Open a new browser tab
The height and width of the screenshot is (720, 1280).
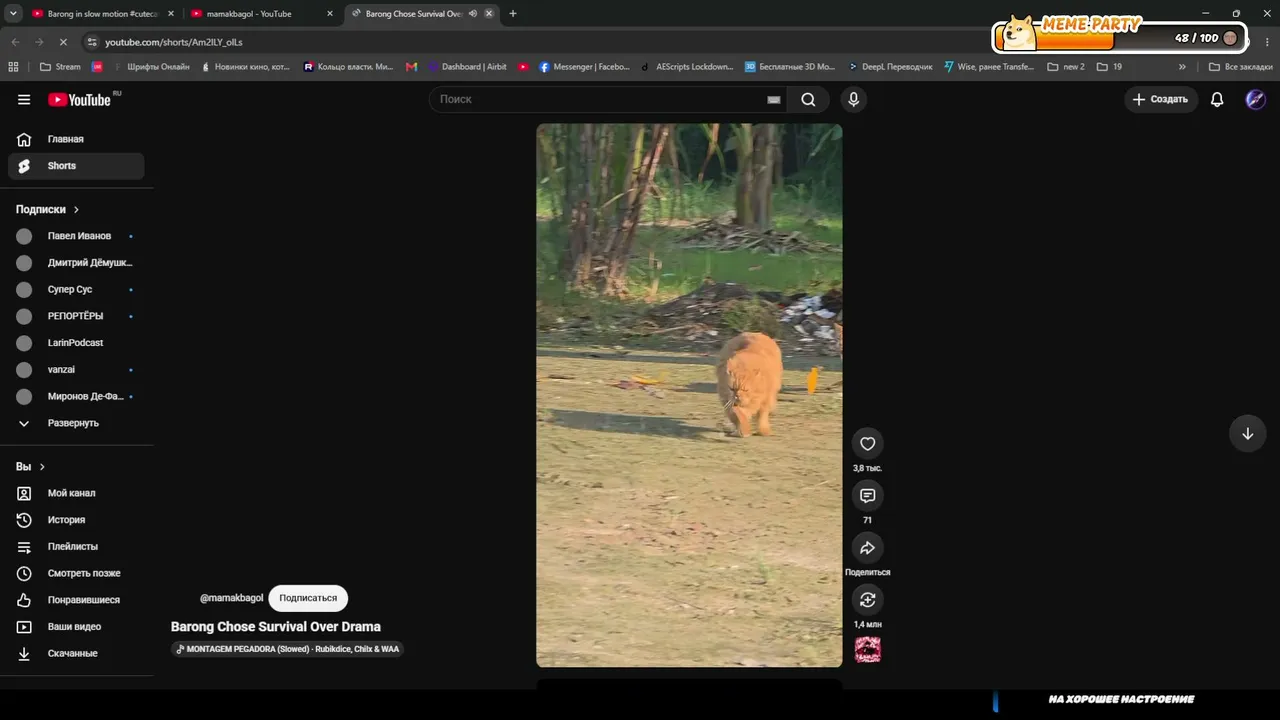coord(513,14)
